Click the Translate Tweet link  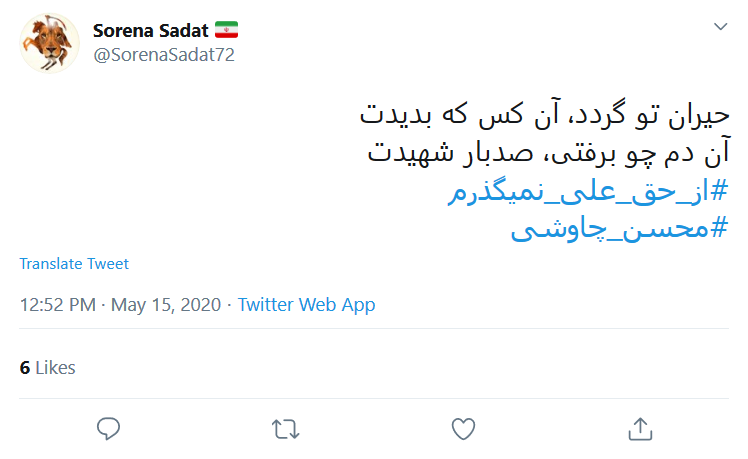(x=74, y=264)
